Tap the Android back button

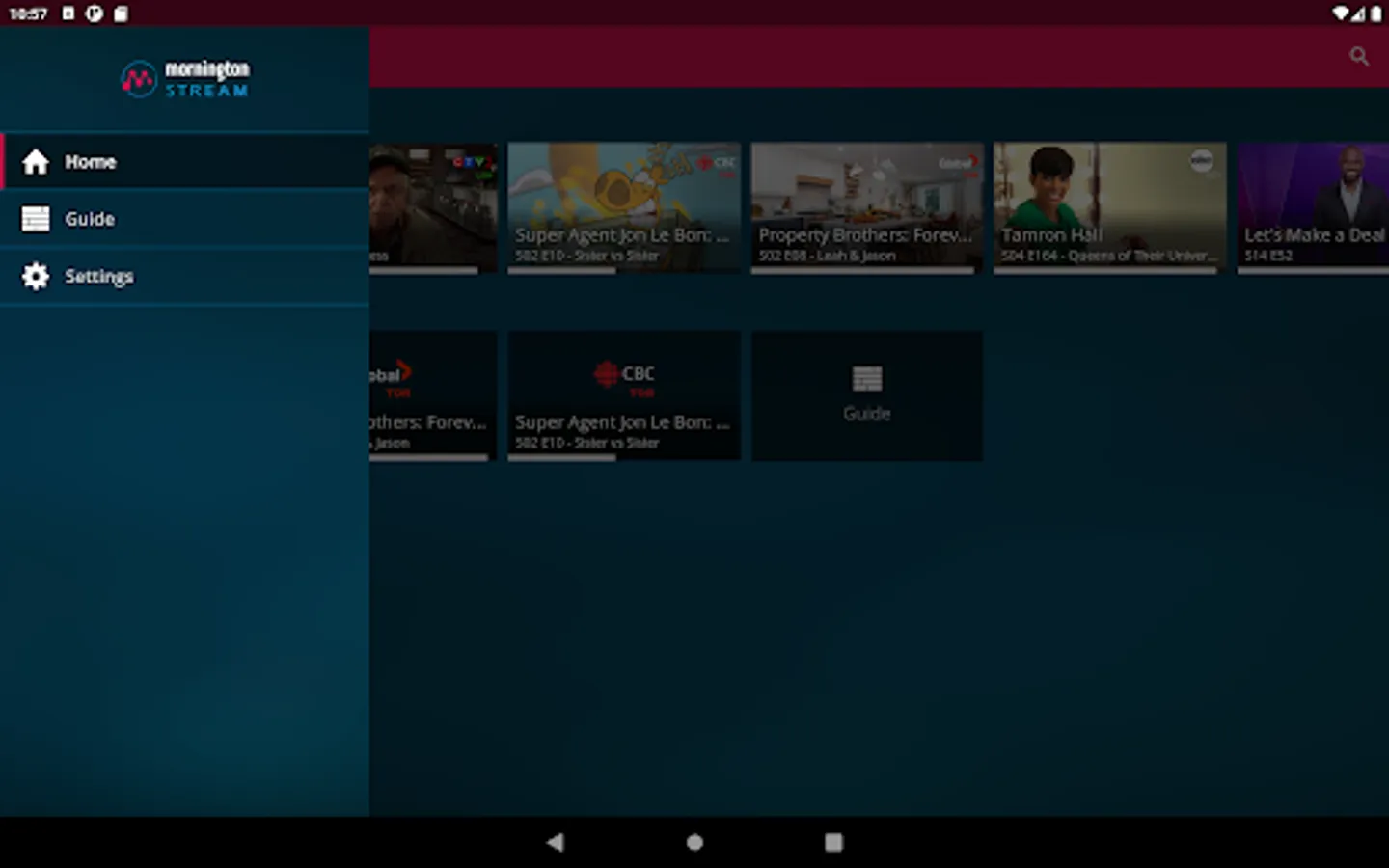[555, 842]
